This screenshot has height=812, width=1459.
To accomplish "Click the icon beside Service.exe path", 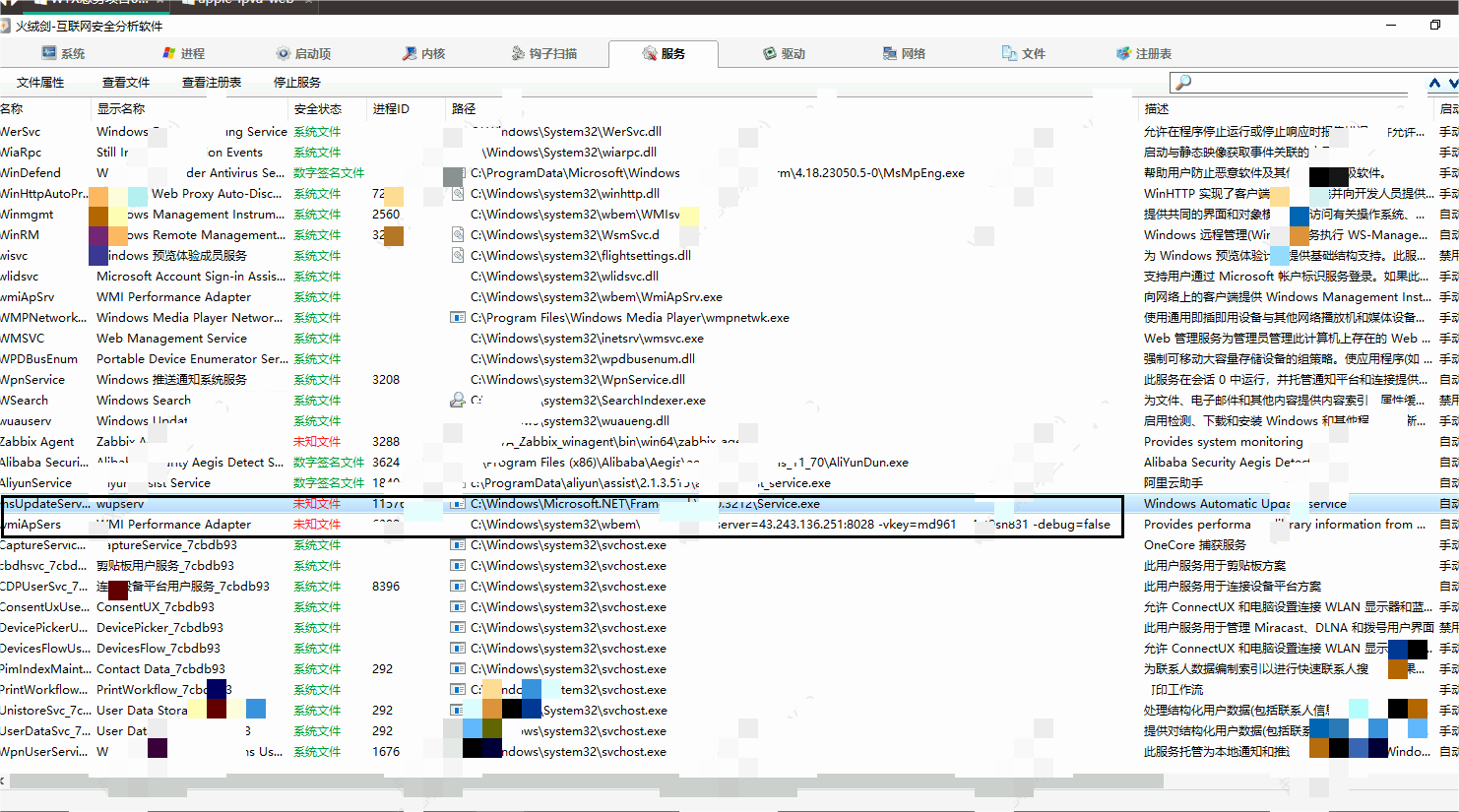I will pos(458,504).
